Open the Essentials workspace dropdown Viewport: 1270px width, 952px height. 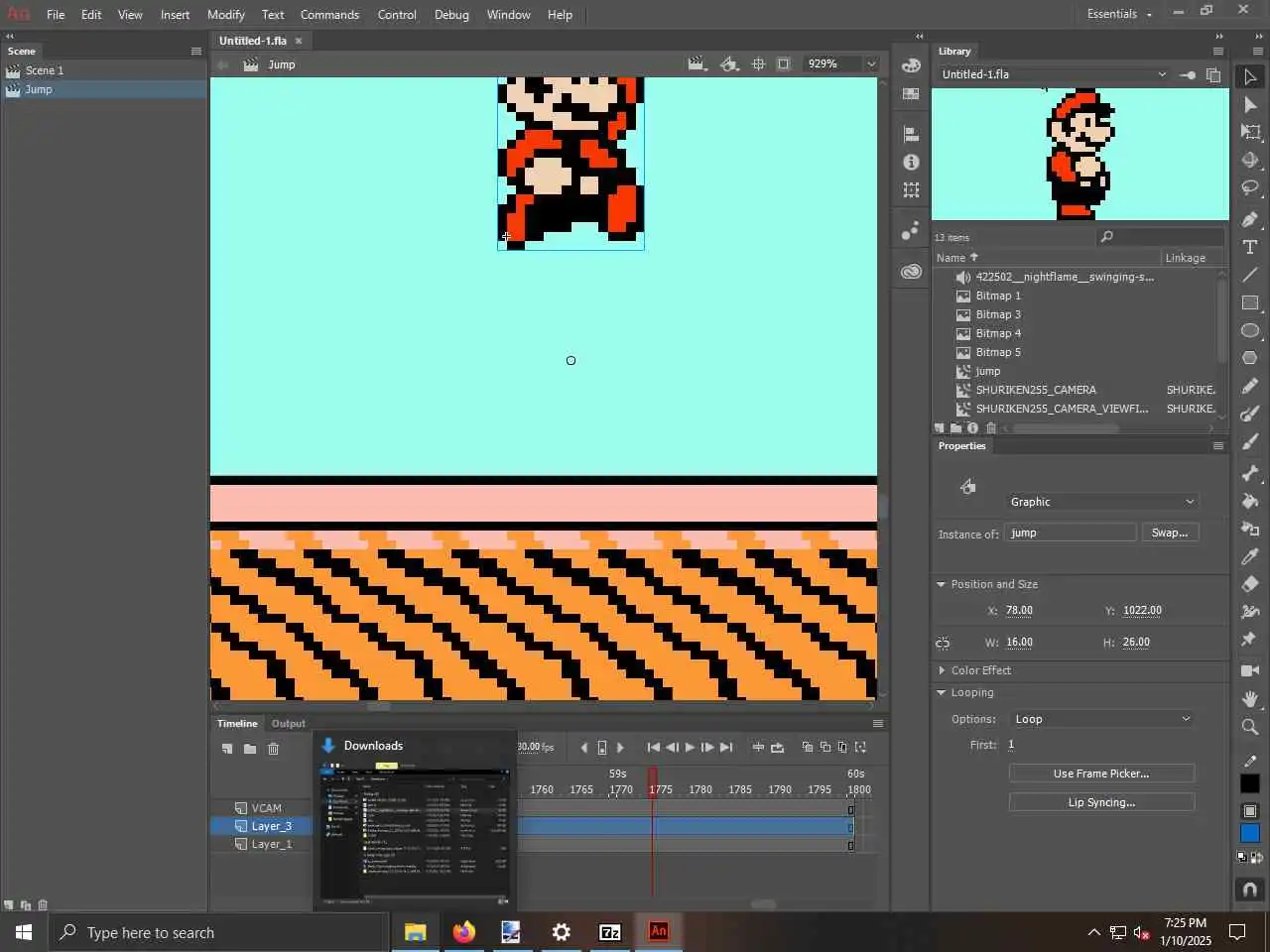pyautogui.click(x=1119, y=14)
